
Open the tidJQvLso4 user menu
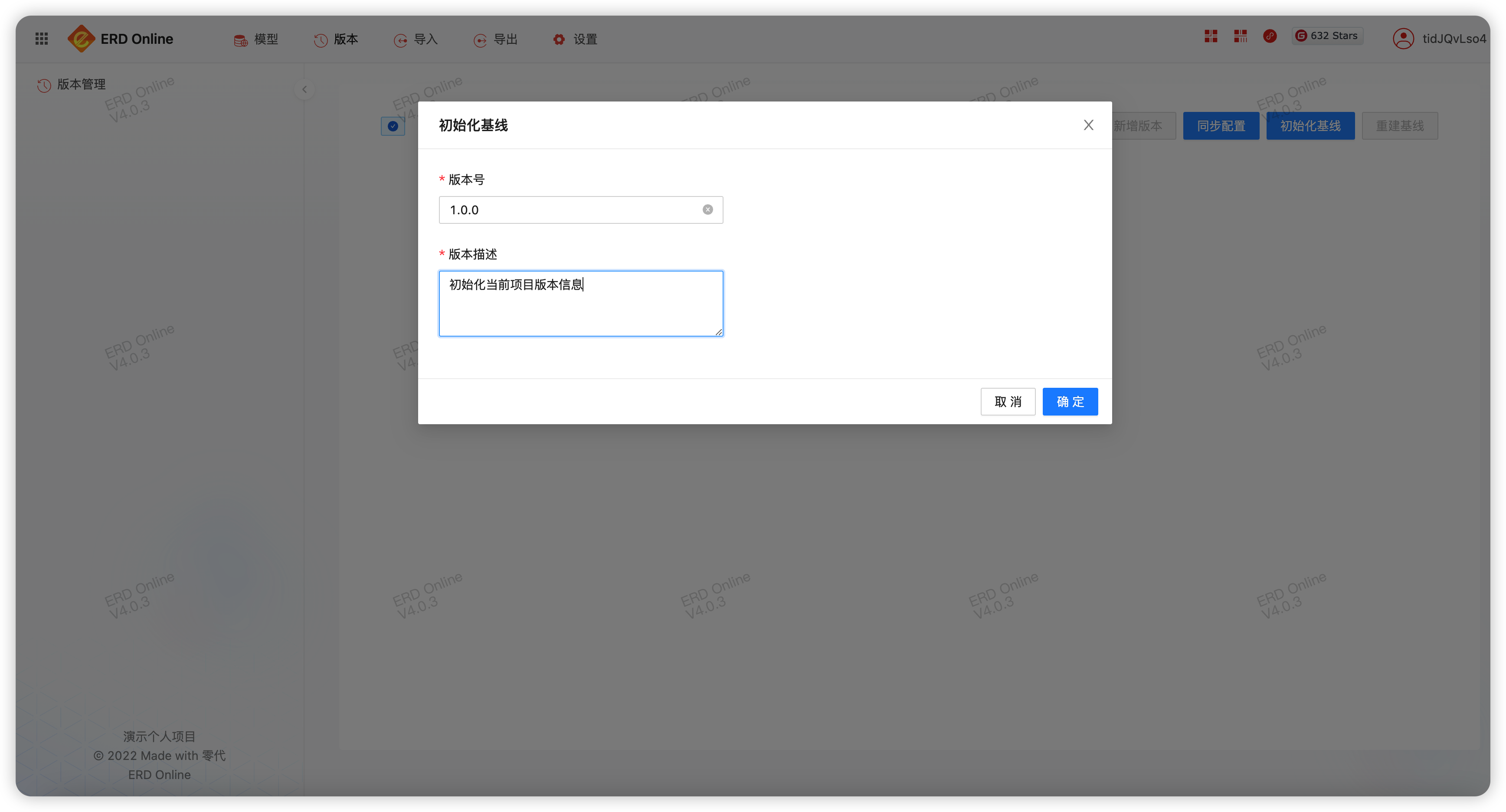1454,39
